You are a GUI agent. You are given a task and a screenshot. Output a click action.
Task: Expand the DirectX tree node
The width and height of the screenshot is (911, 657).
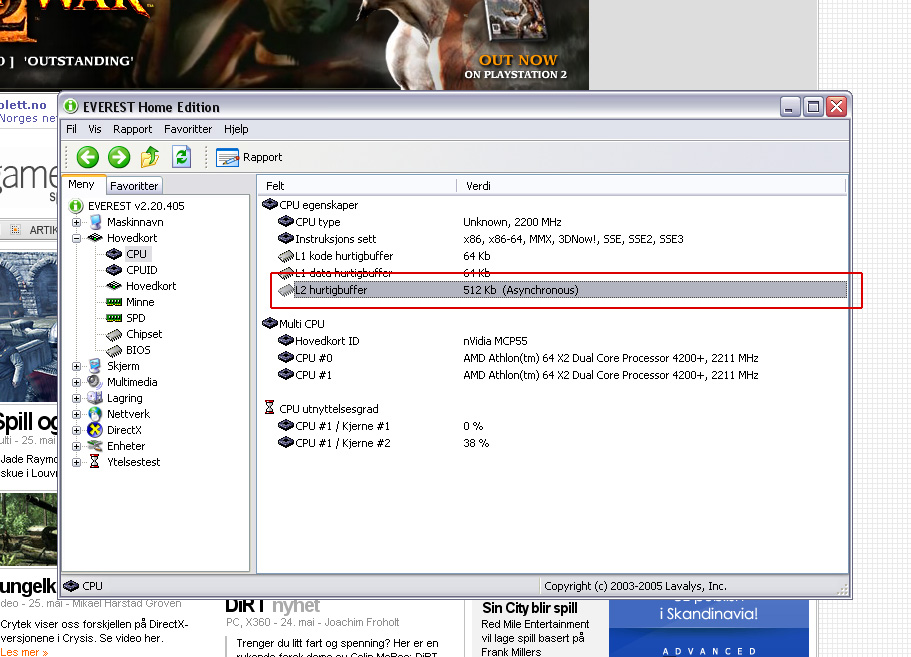[76, 430]
